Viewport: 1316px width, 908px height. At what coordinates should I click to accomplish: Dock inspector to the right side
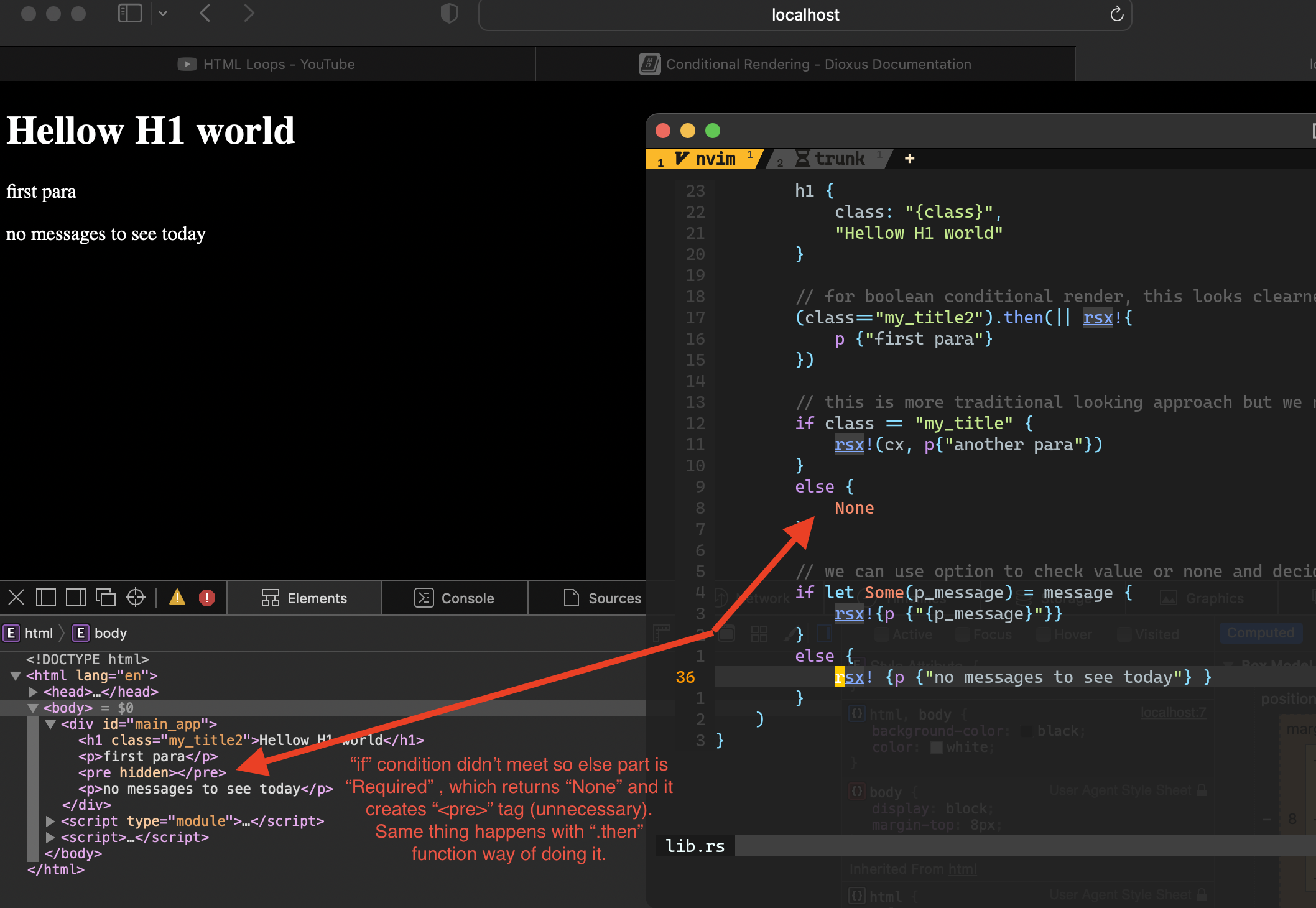pyautogui.click(x=76, y=598)
